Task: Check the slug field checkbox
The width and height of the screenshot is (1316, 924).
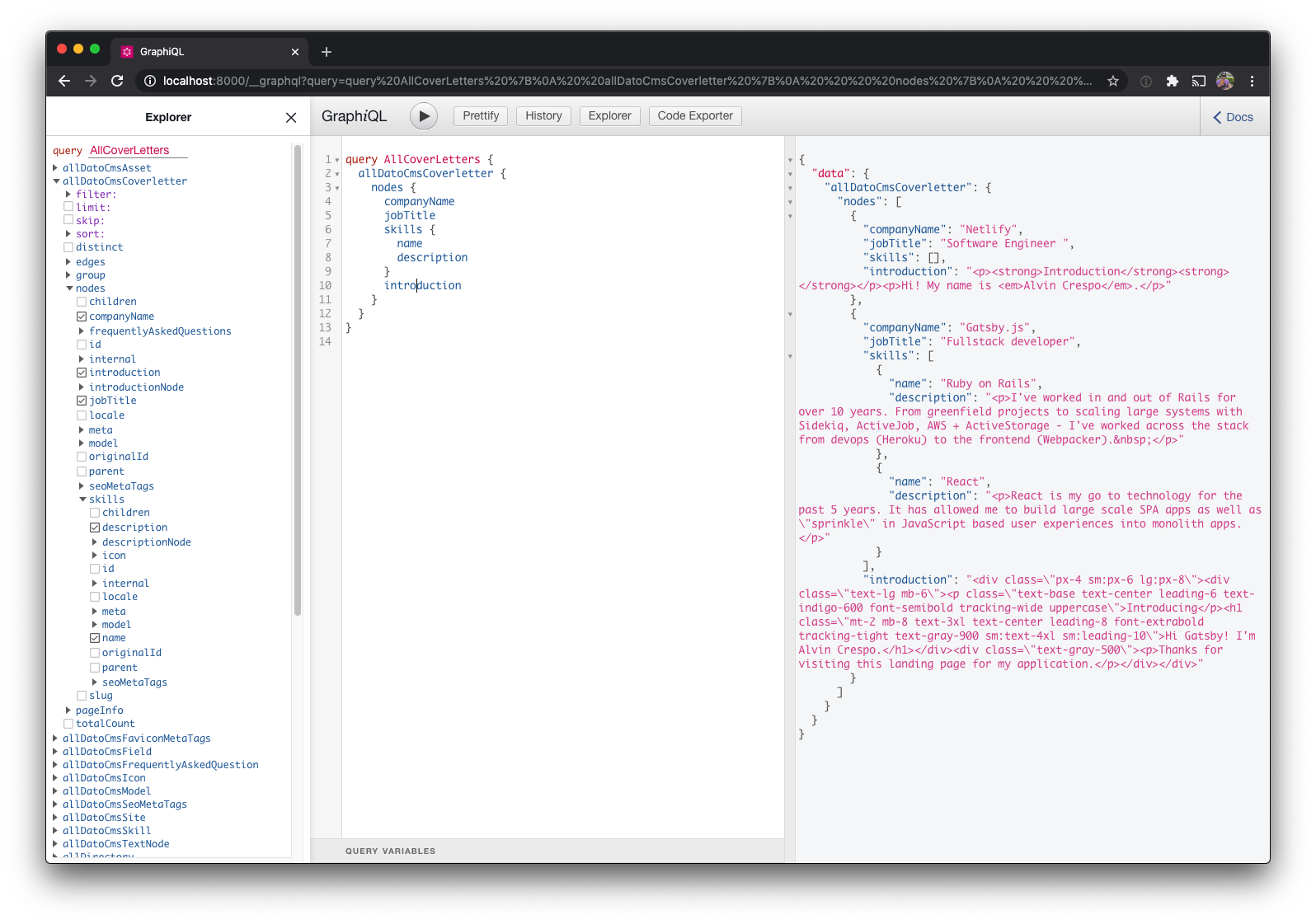Action: tap(82, 696)
